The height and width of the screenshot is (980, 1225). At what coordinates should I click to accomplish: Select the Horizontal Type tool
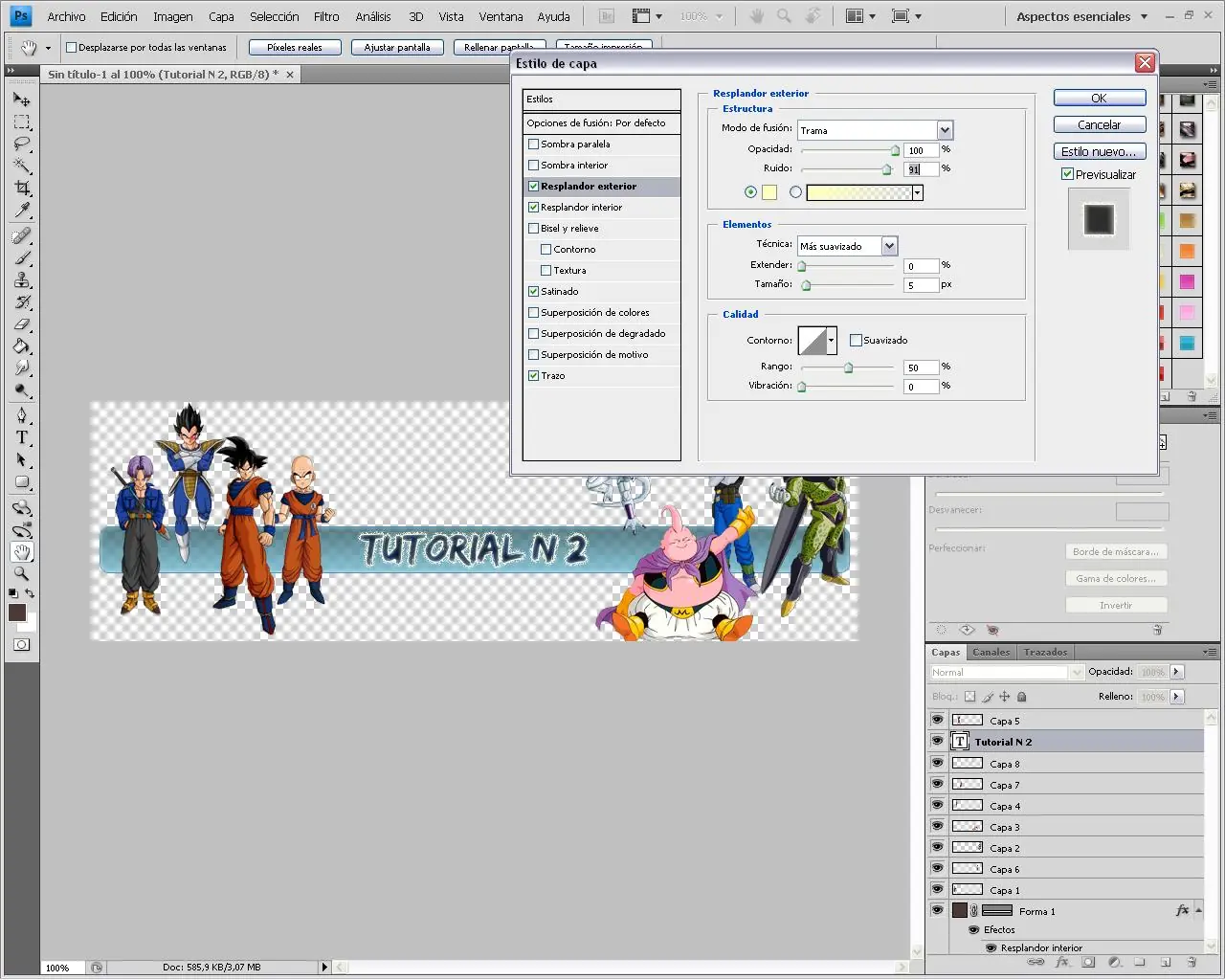(22, 437)
